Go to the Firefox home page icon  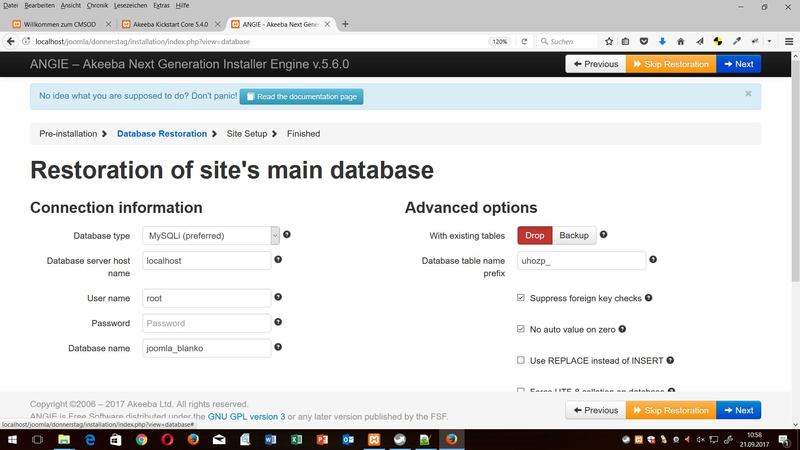(x=681, y=41)
